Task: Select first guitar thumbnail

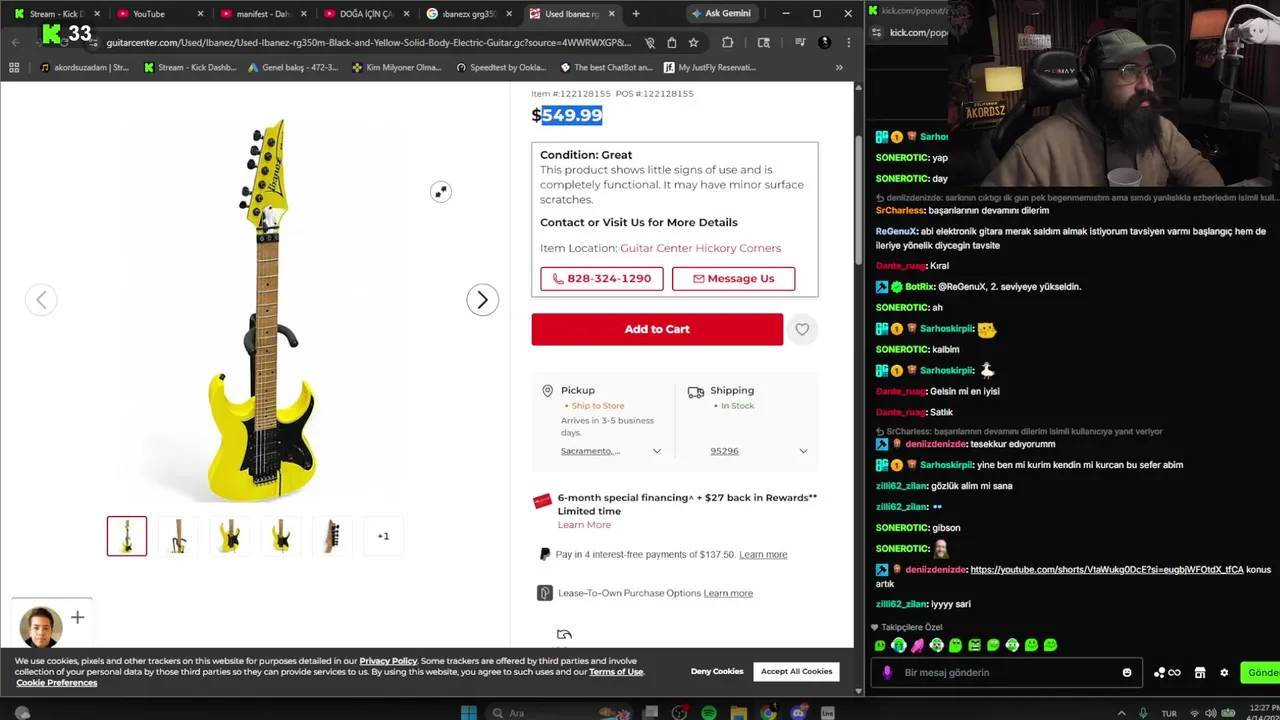Action: click(127, 536)
